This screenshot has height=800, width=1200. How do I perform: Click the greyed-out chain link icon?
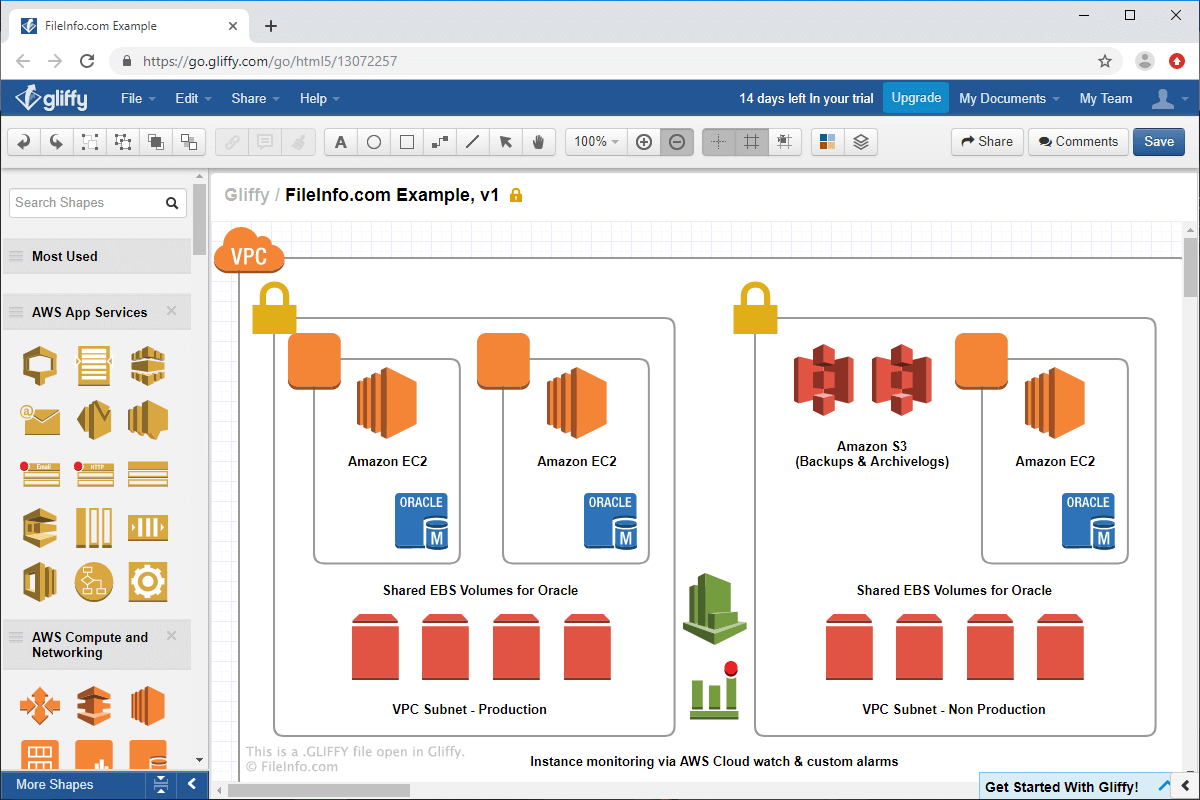[232, 142]
